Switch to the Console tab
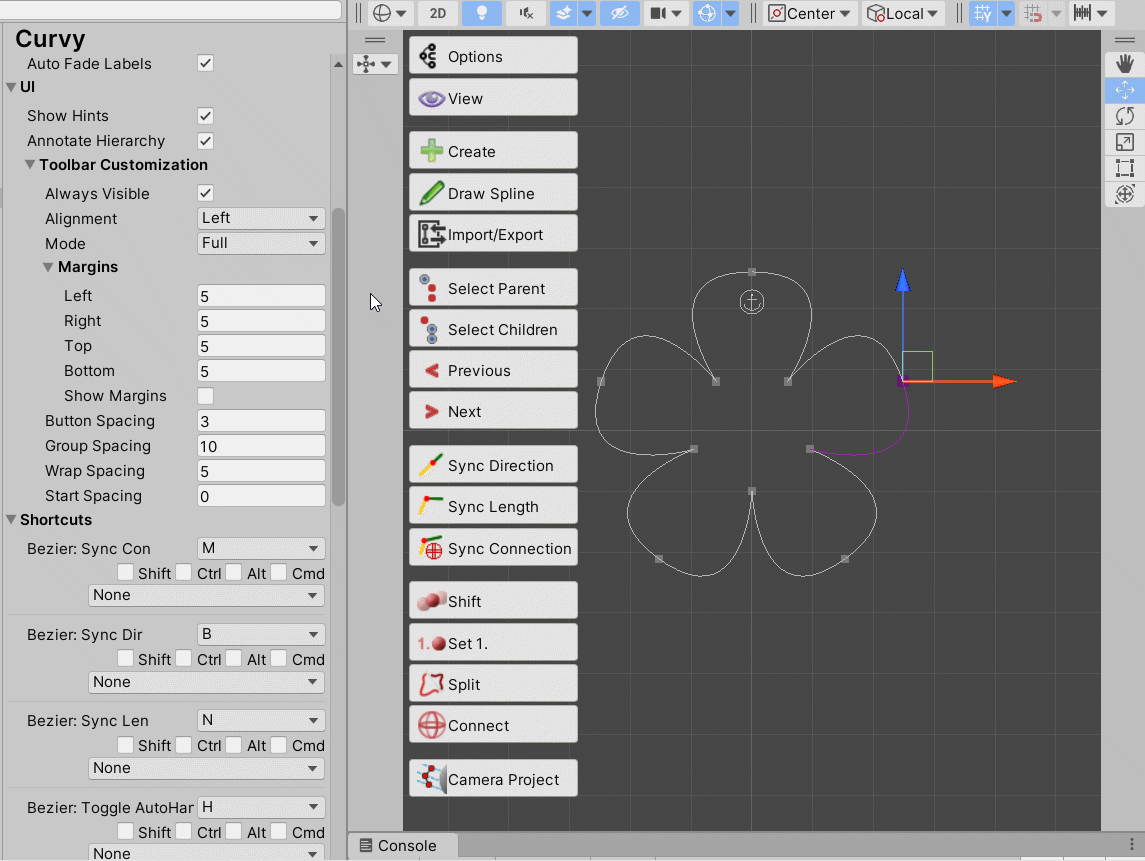This screenshot has width=1145, height=861. coord(402,845)
